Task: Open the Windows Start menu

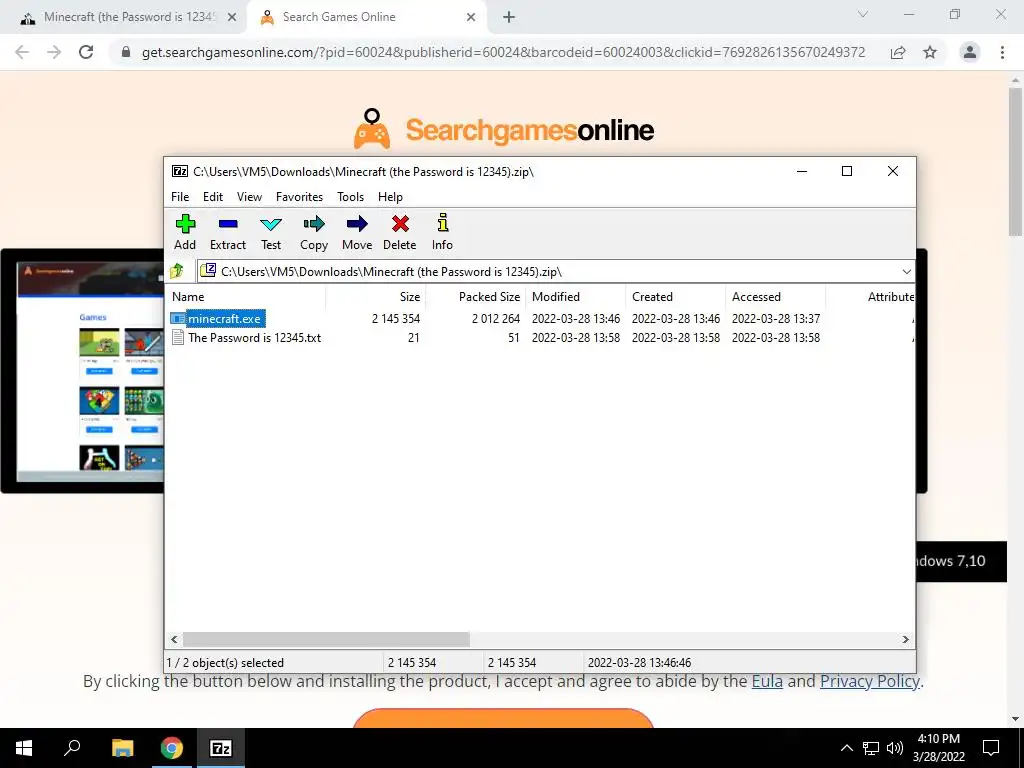Action: [24, 748]
